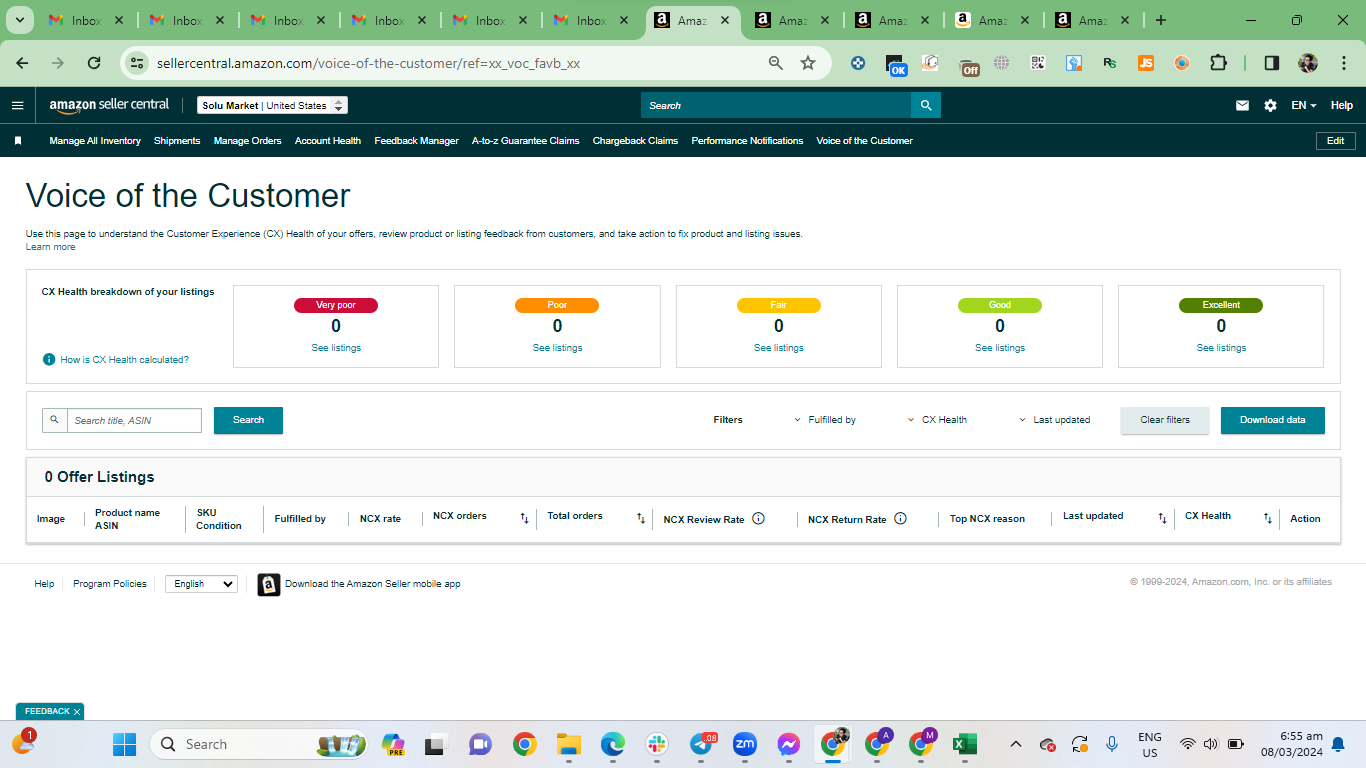Click the browser address bar URL

point(368,63)
